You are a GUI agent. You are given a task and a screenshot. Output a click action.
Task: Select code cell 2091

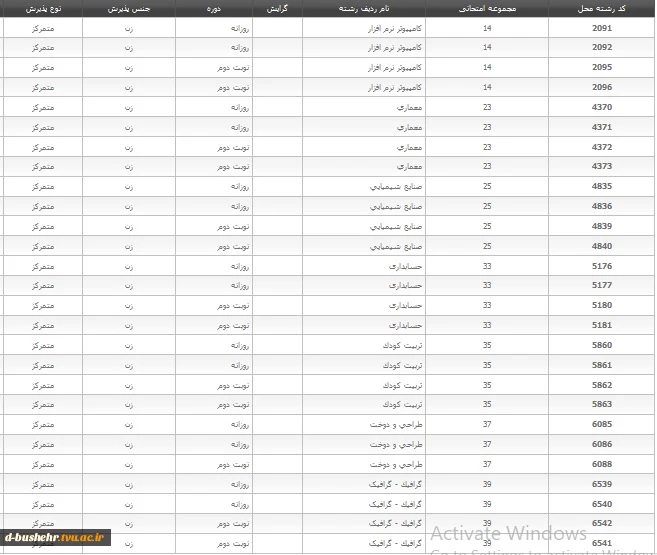tap(602, 28)
